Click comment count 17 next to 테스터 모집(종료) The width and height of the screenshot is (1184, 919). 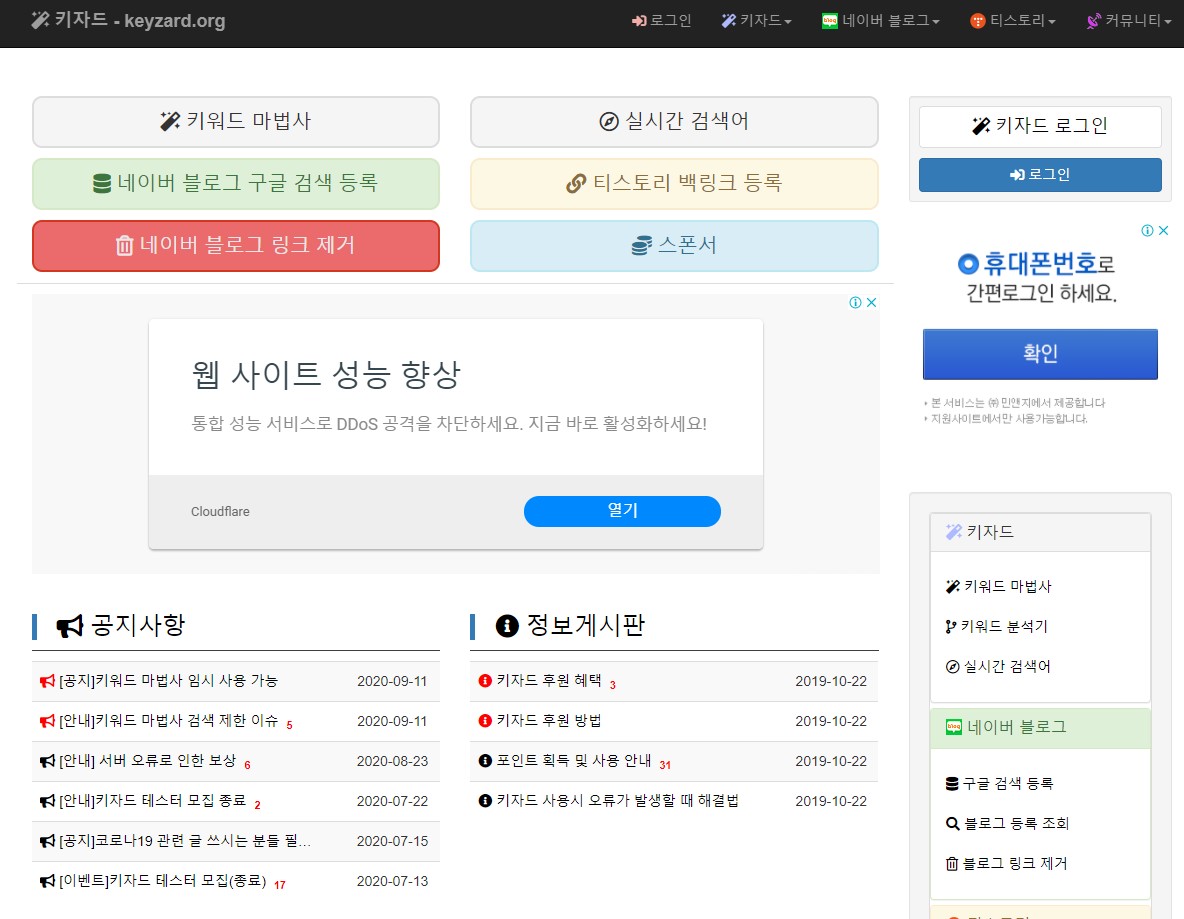[279, 885]
